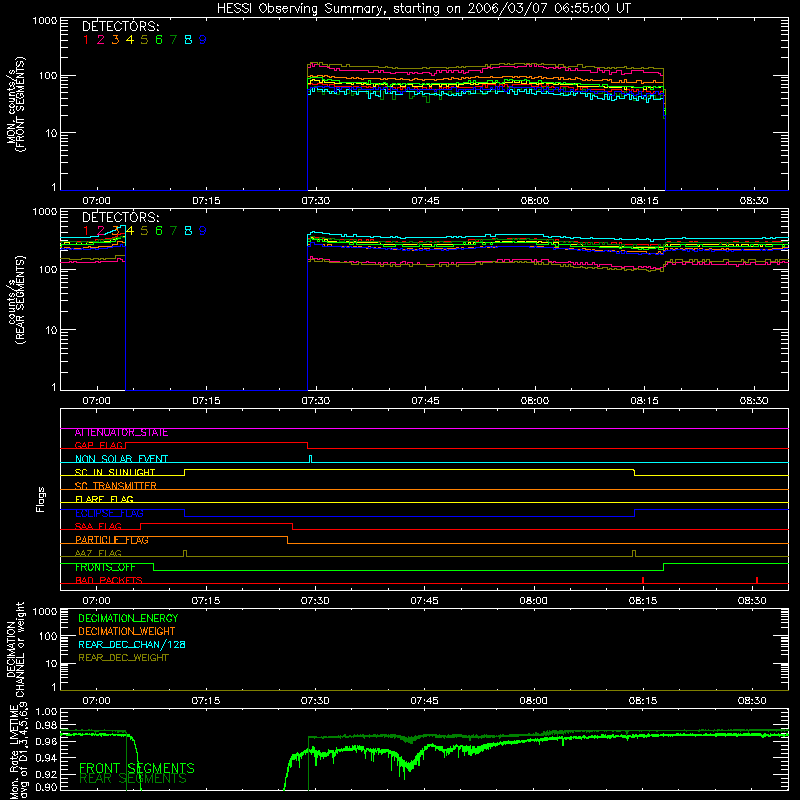Click the DETECTORS: heading in the rear segments plot

pyautogui.click(x=121, y=217)
